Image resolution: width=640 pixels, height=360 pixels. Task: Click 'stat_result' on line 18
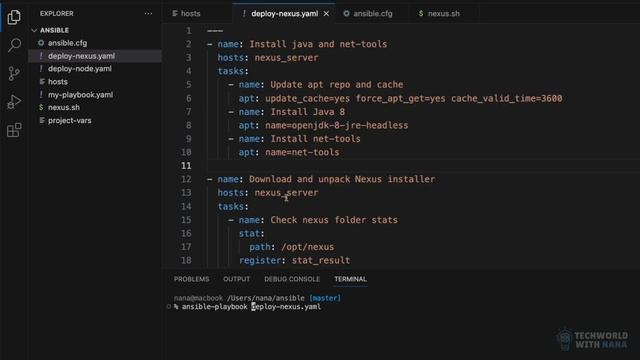(x=321, y=260)
